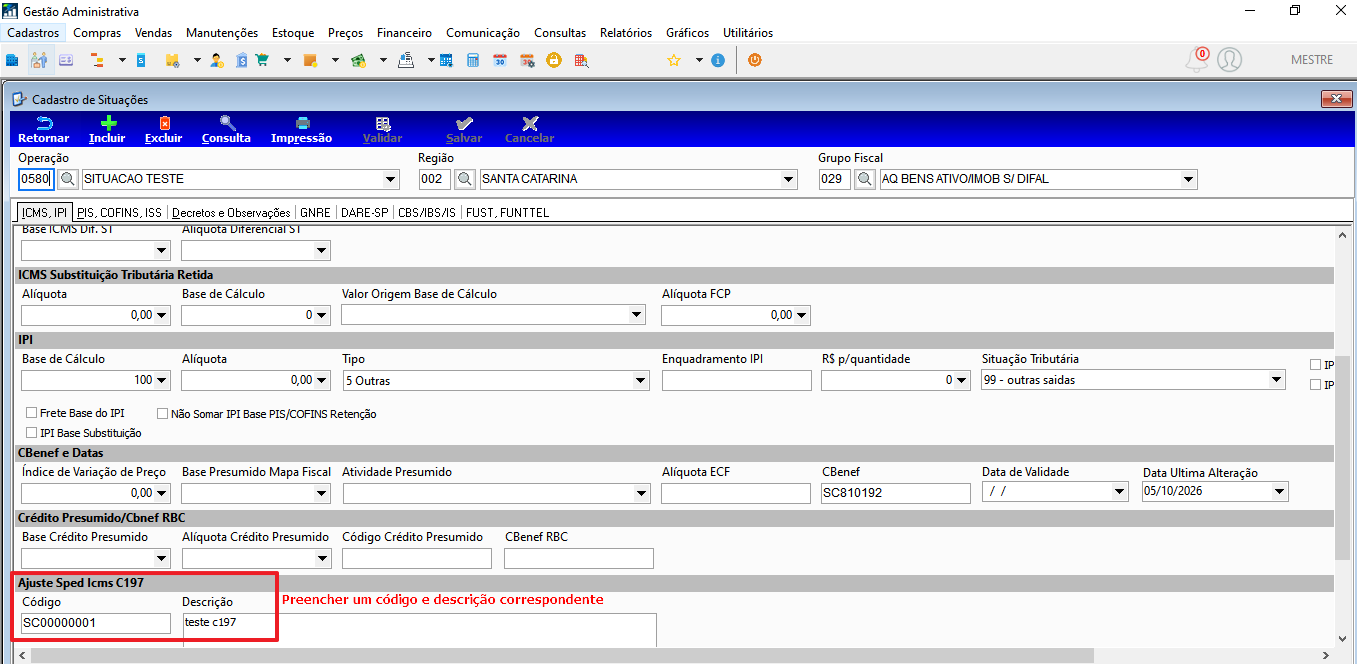Screen dimensions: 1357x664
Task: Toggle IPI Base Substituição checkbox
Action: point(32,433)
